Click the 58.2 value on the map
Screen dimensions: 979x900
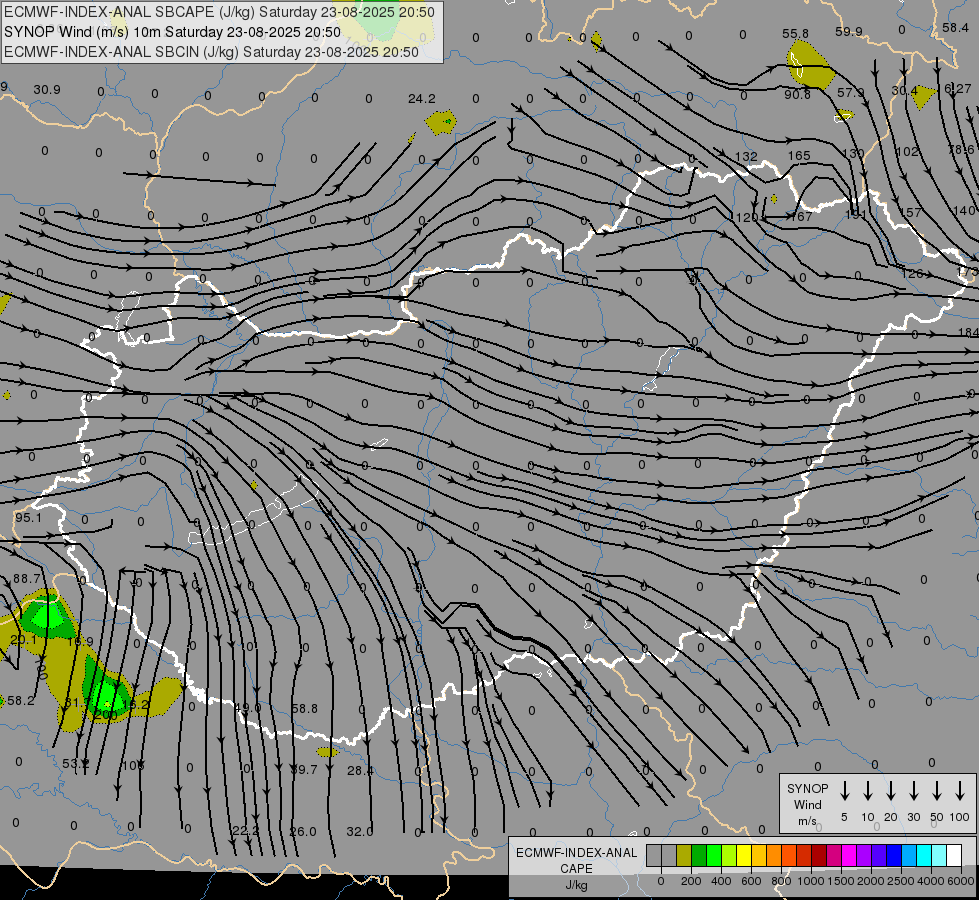[21, 701]
